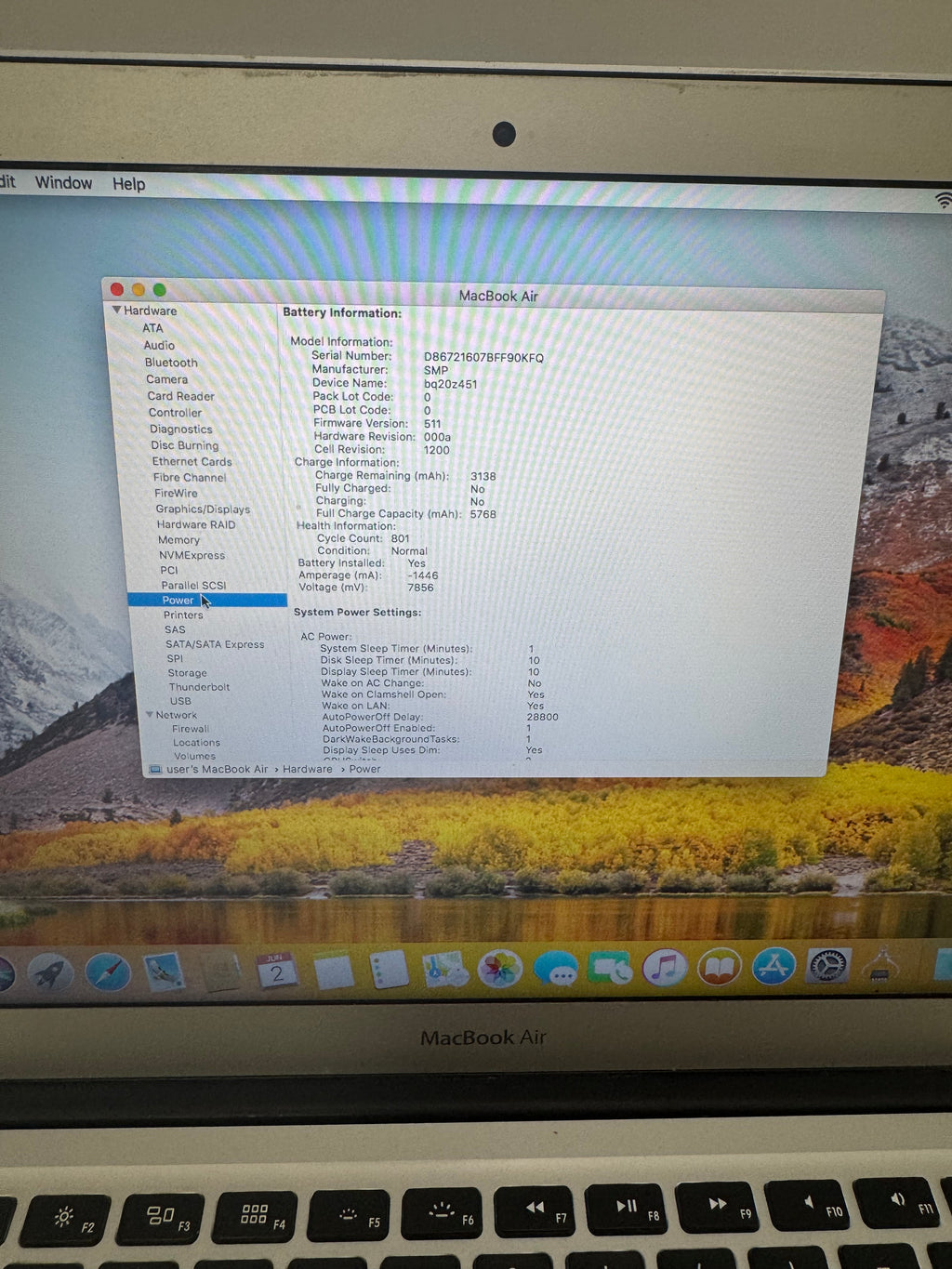Select Card Reader in the sidebar
The image size is (952, 1269).
click(x=180, y=396)
